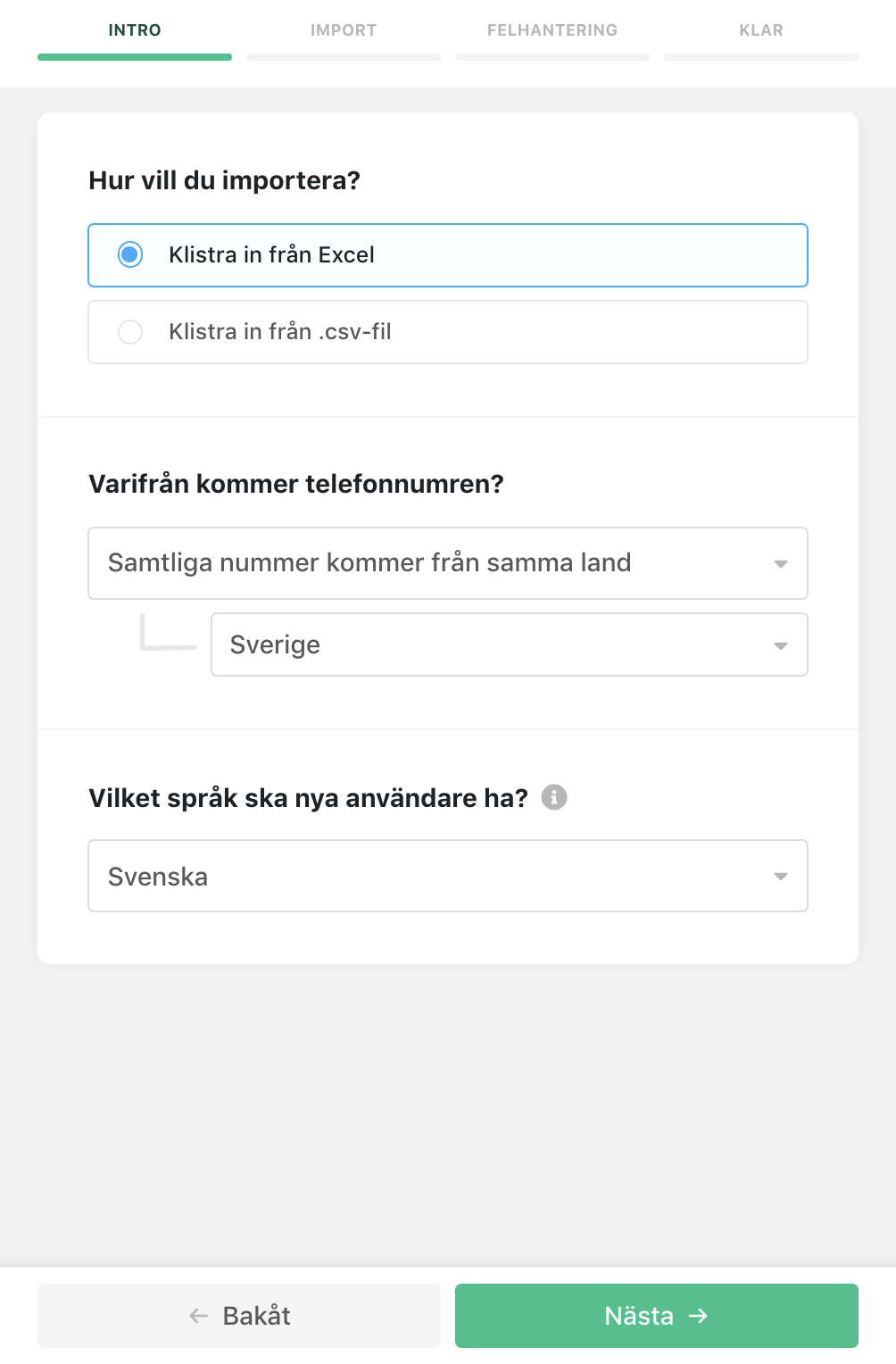Open the FELHANTERING step tab
The height and width of the screenshot is (1364, 896).
click(x=552, y=30)
